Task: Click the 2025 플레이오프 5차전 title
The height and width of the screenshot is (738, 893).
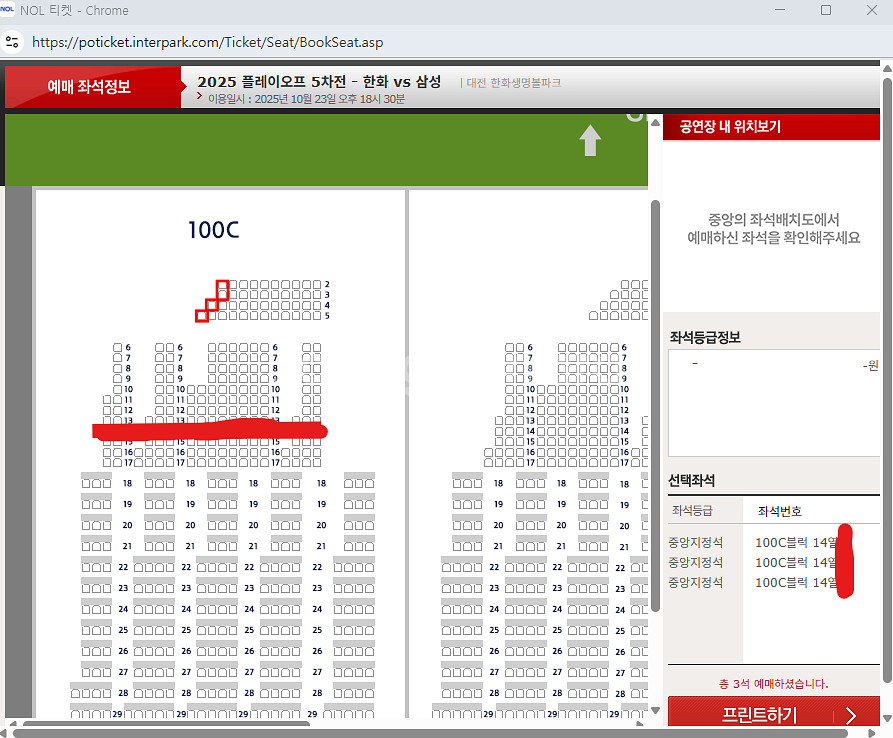Action: pyautogui.click(x=318, y=81)
